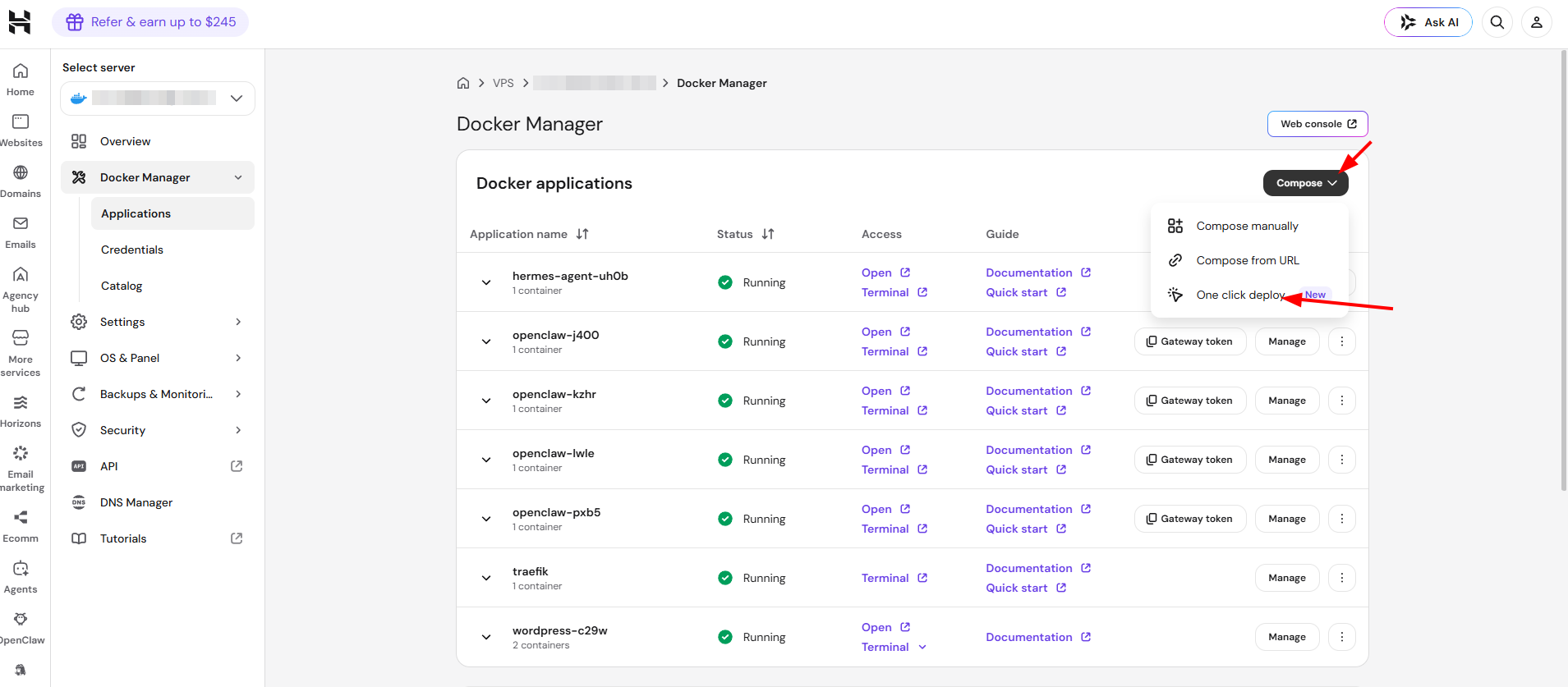Copy Gateway token for openclaw-j400
This screenshot has width=1568, height=687.
(1190, 341)
